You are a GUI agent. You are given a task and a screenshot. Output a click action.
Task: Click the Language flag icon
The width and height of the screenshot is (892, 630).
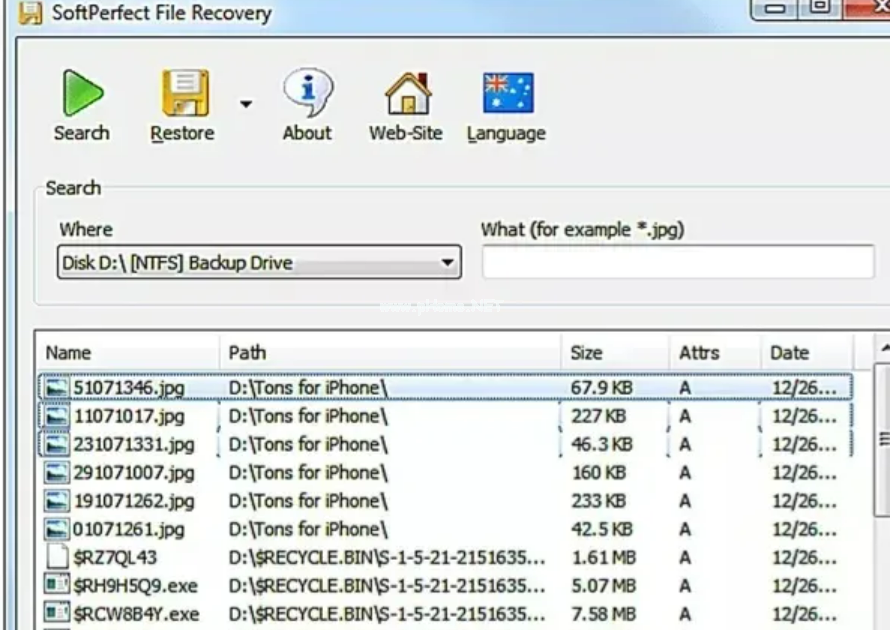click(x=508, y=93)
